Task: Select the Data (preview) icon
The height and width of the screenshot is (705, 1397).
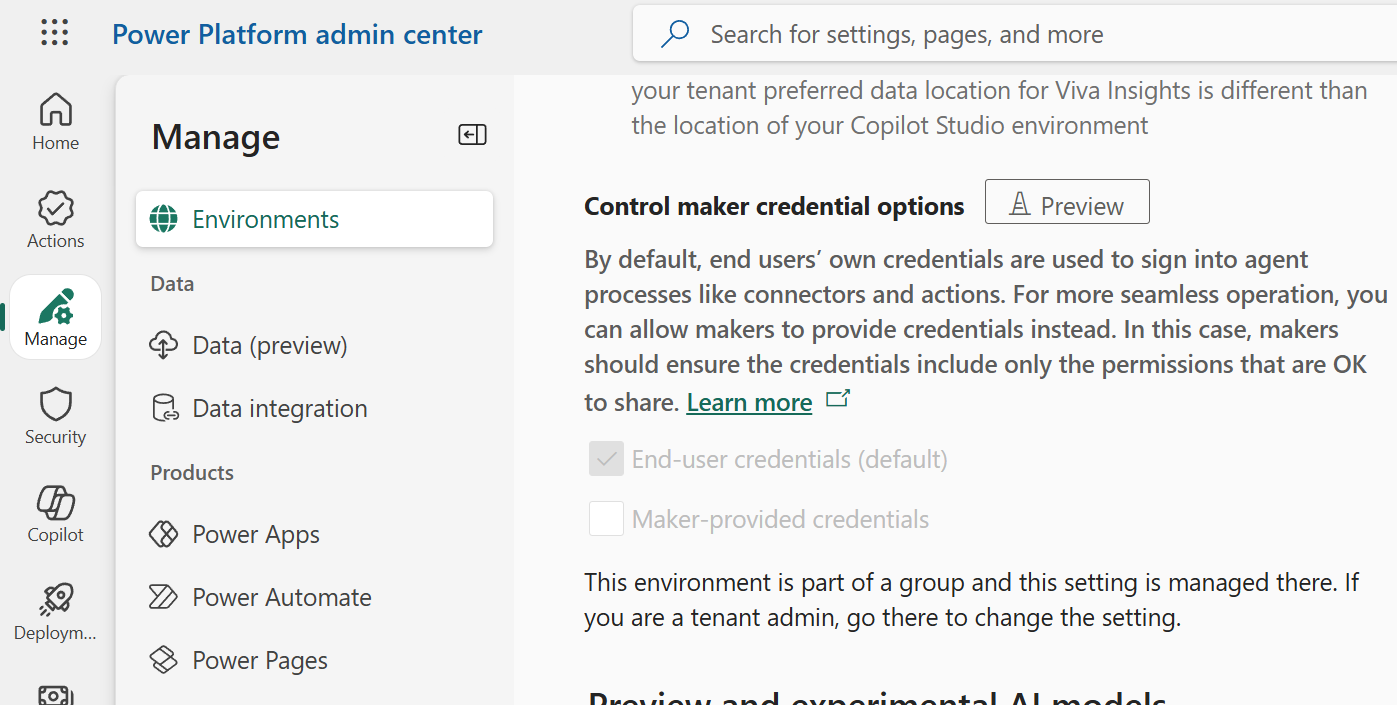Action: (x=164, y=345)
